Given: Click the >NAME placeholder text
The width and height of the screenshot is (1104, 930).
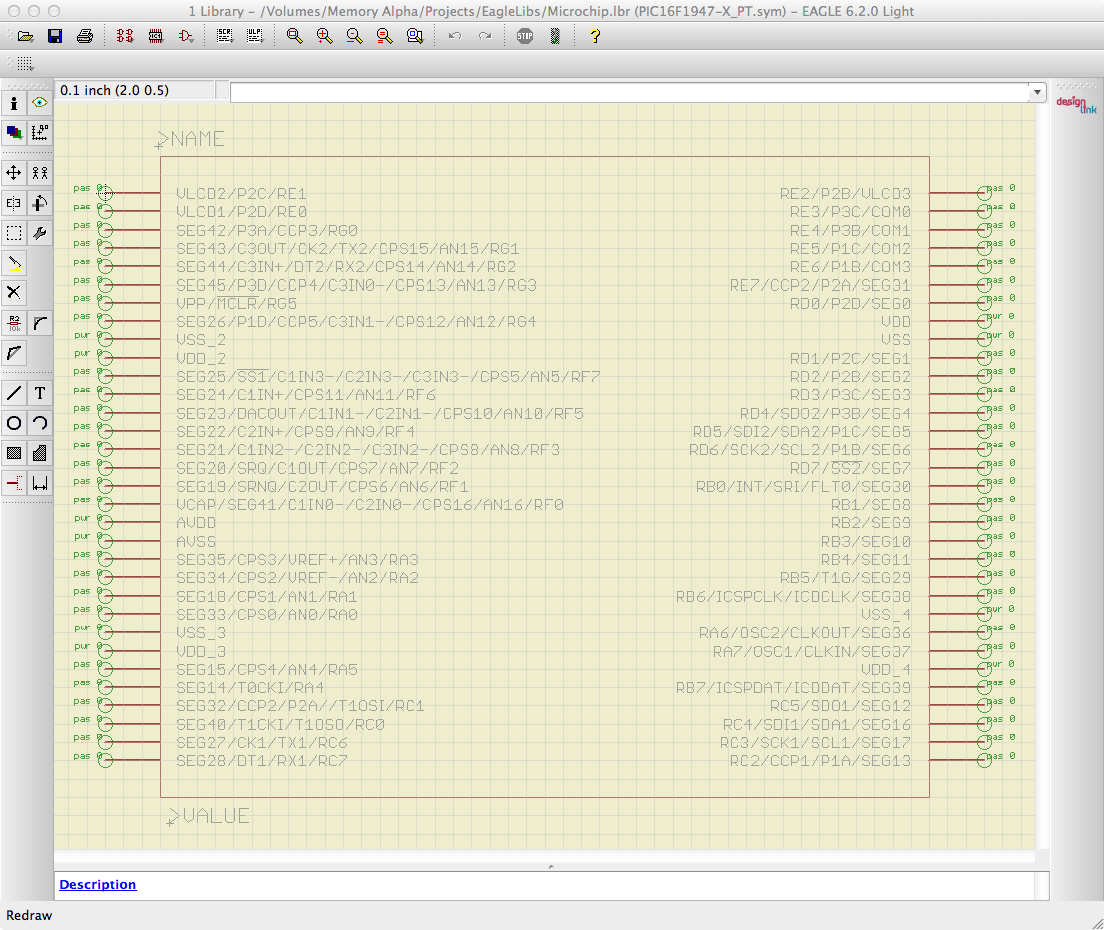Looking at the screenshot, I should (191, 139).
